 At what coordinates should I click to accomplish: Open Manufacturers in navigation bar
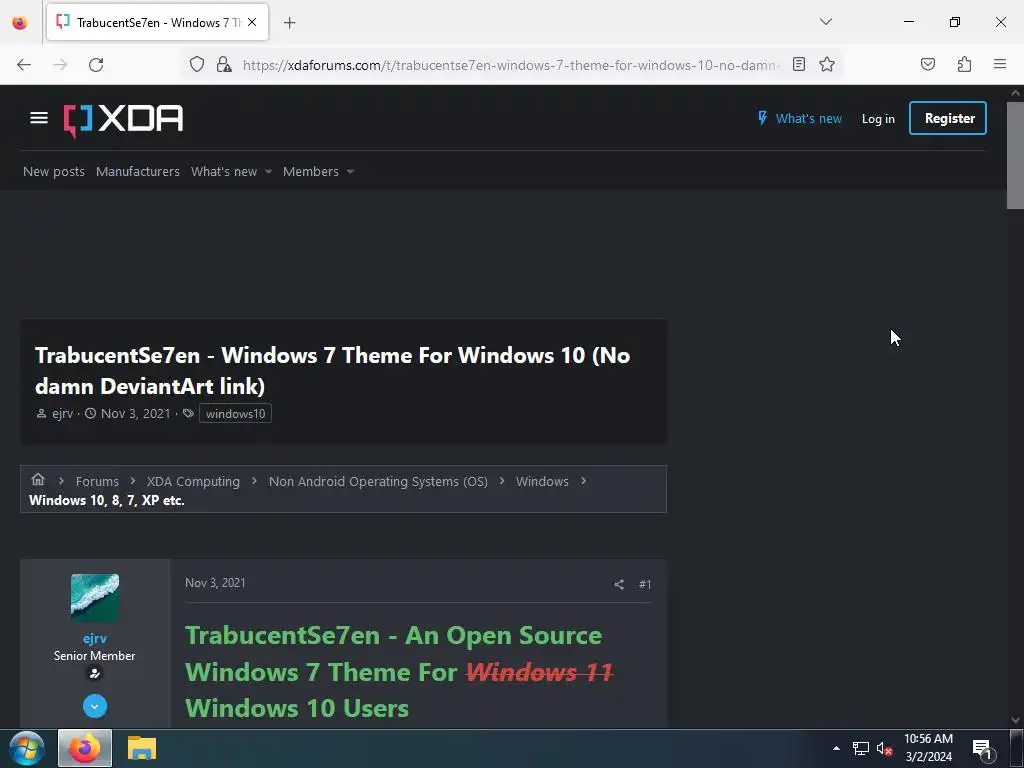point(138,171)
